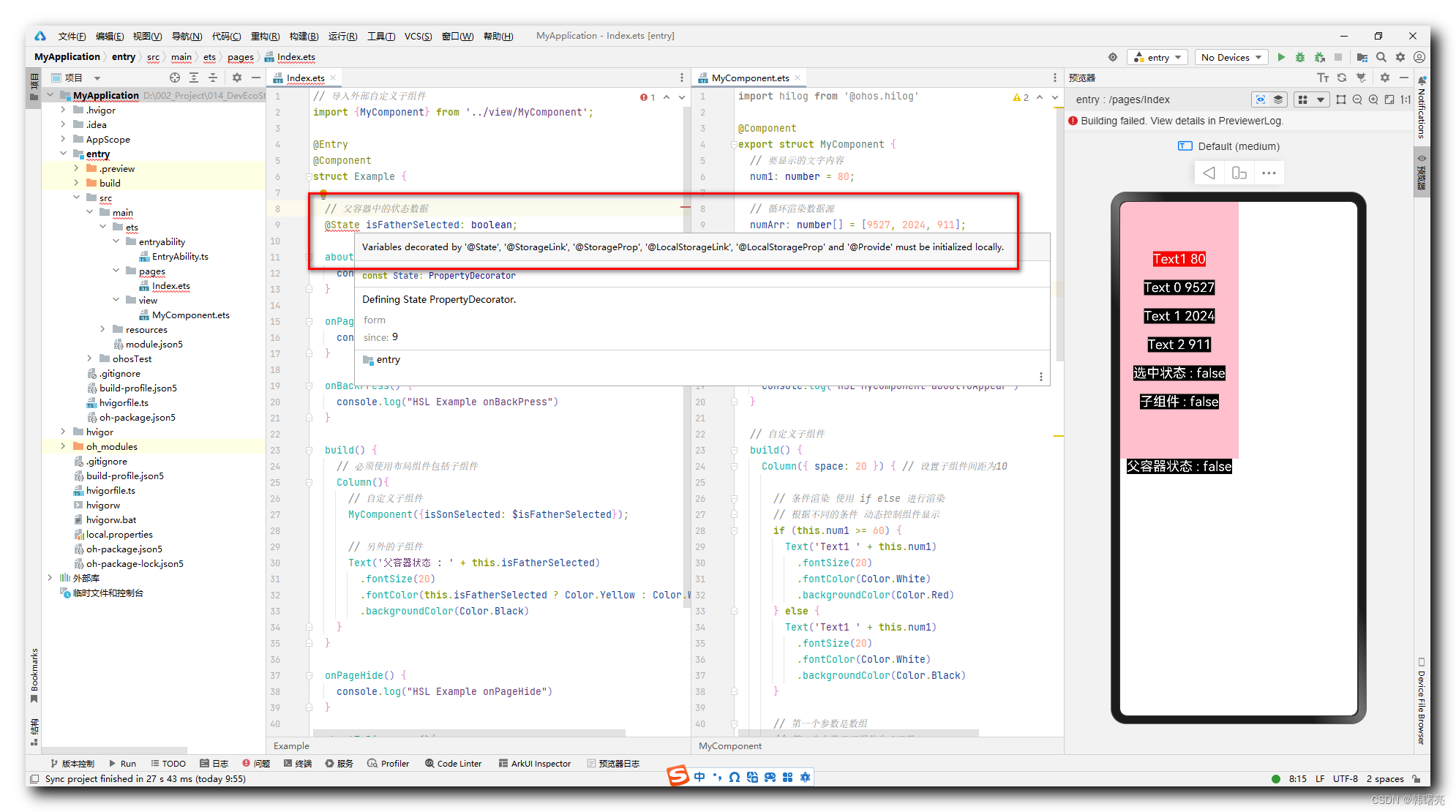Expand the ohosTest folder
The image size is (1456, 812).
point(89,358)
